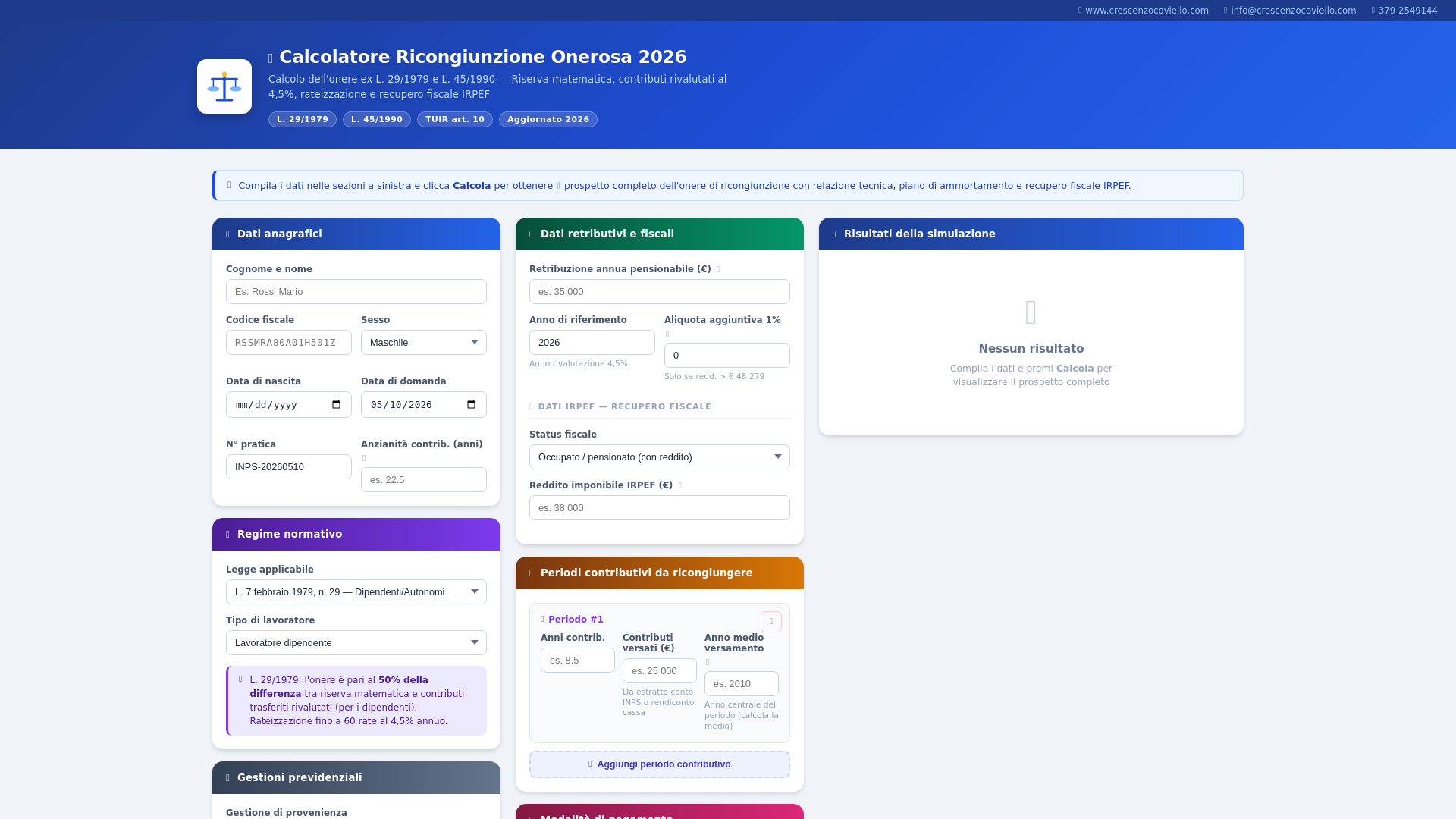Screen dimensions: 1456x819
Task: Click the Aliquota aggiuntiva 1% input
Action: click(x=727, y=356)
